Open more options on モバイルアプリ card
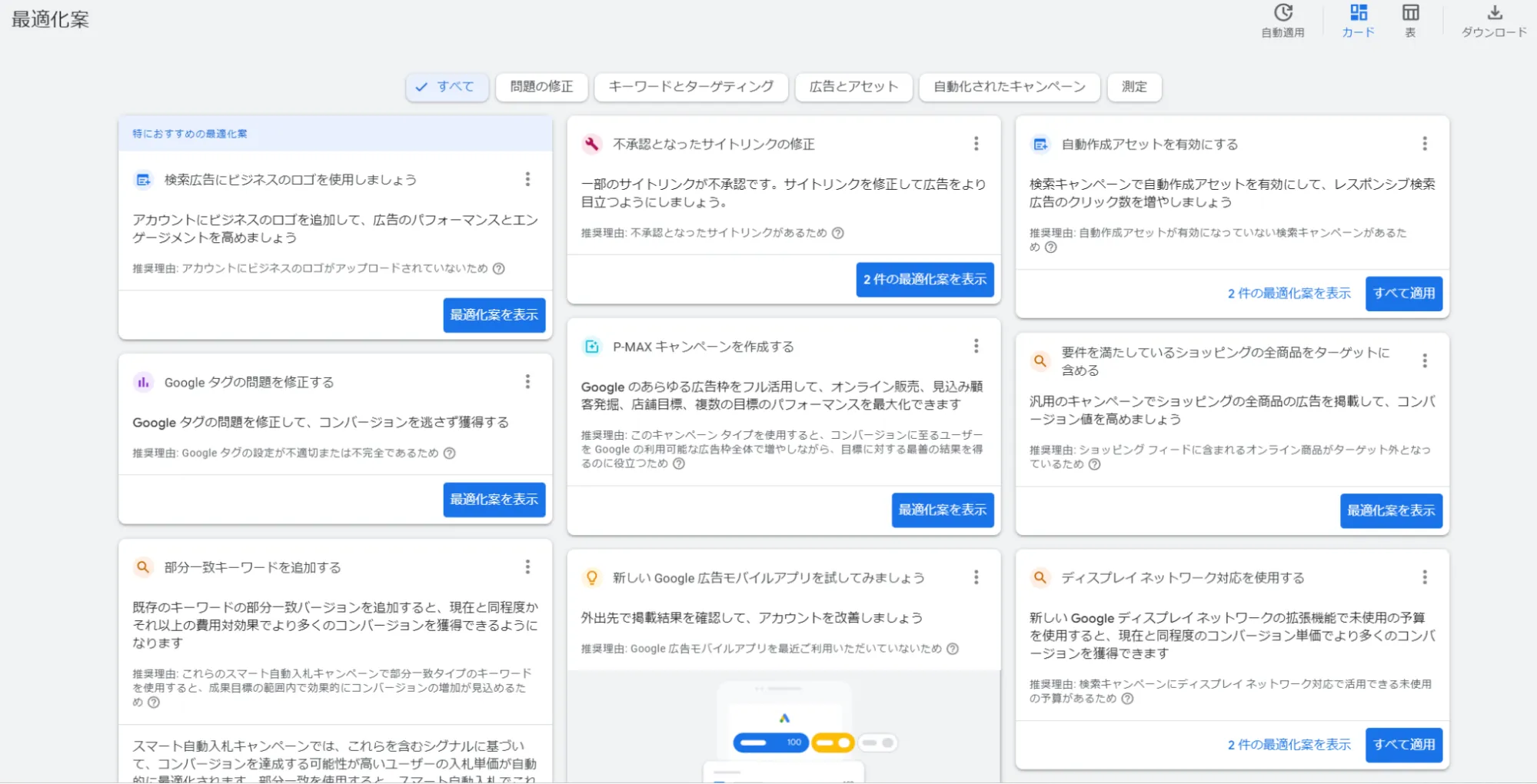 click(976, 577)
